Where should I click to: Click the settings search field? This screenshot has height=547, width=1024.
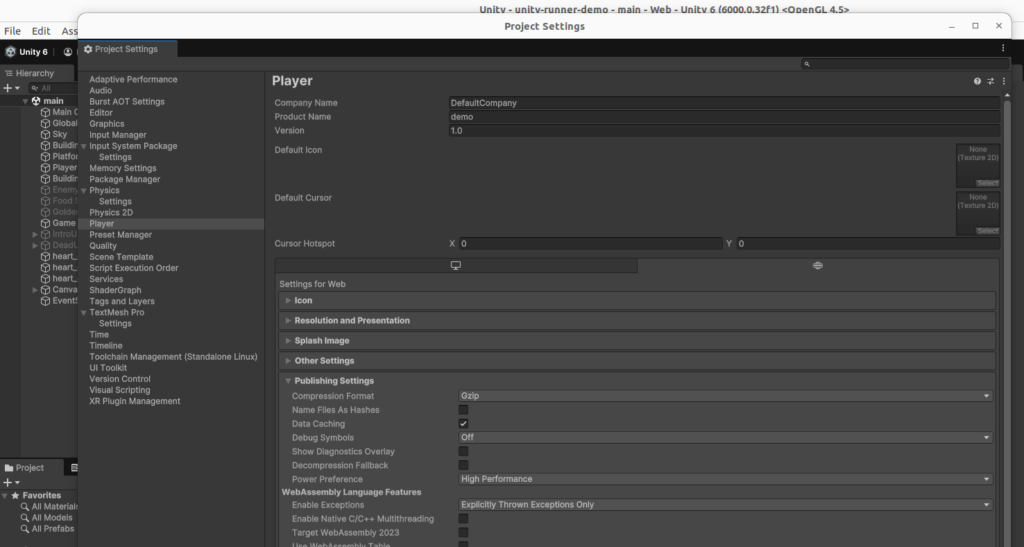[x=904, y=64]
